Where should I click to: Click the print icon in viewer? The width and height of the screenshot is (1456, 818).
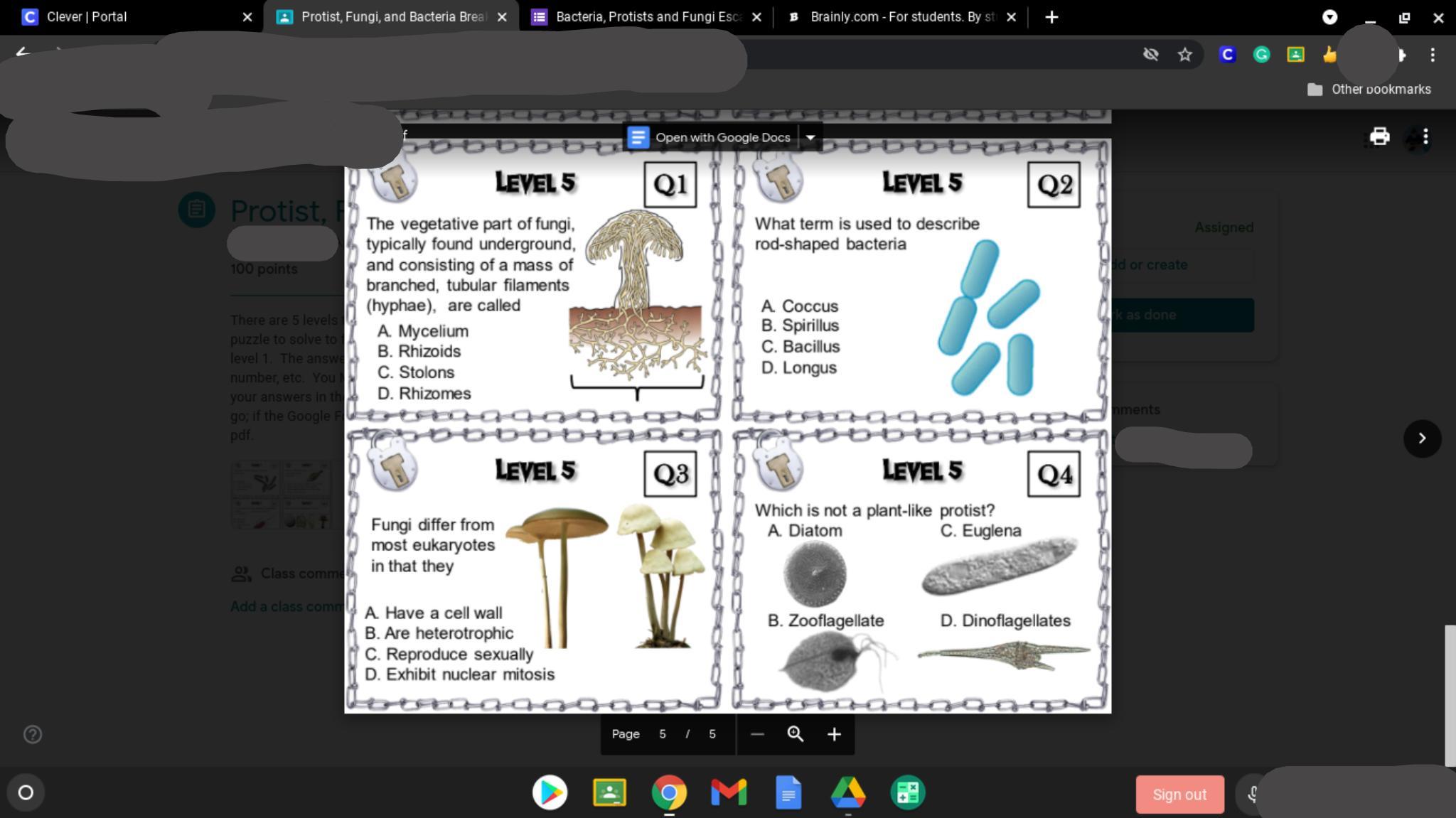pyautogui.click(x=1379, y=136)
